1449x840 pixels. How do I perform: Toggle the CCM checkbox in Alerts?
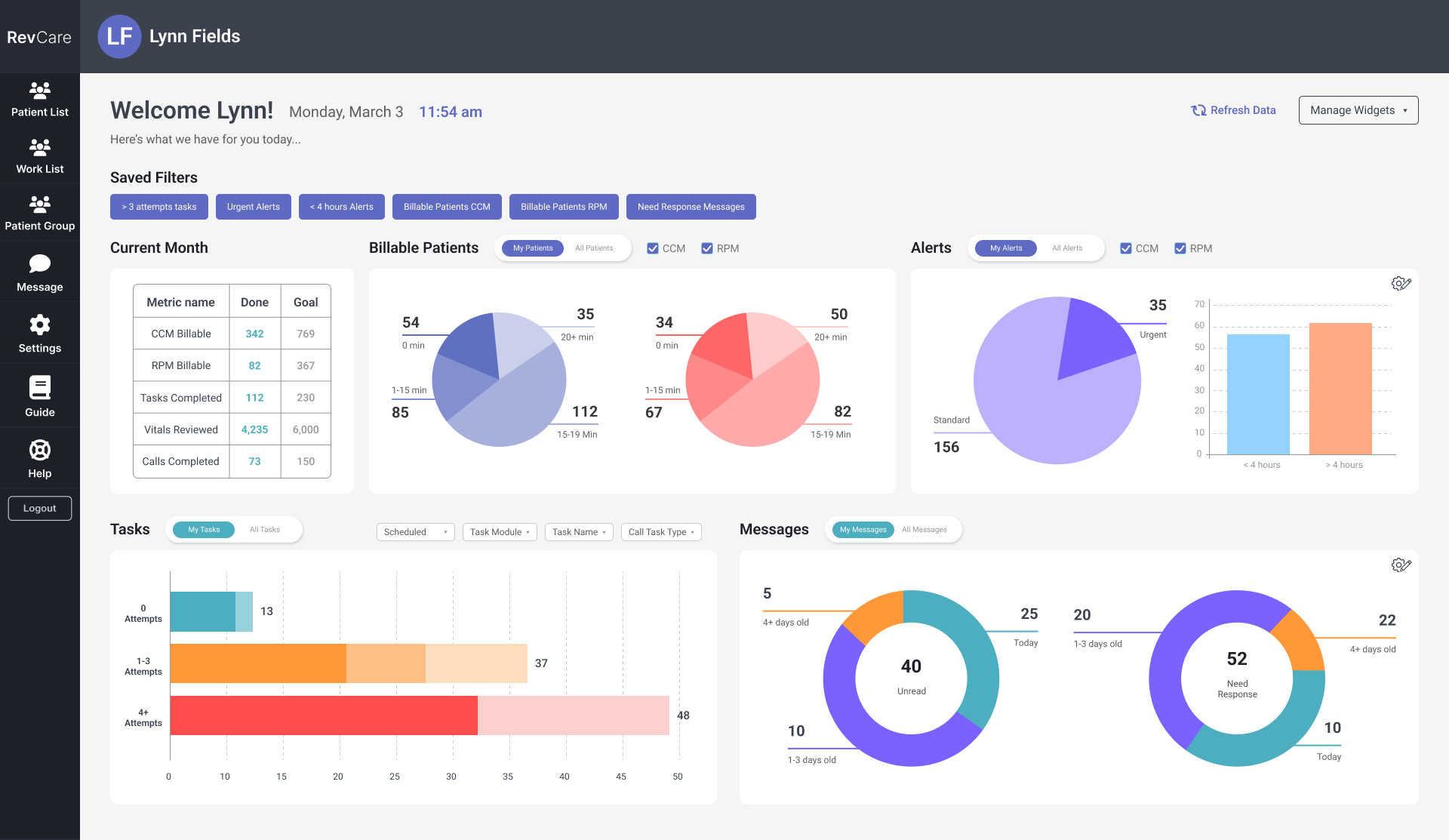1126,248
